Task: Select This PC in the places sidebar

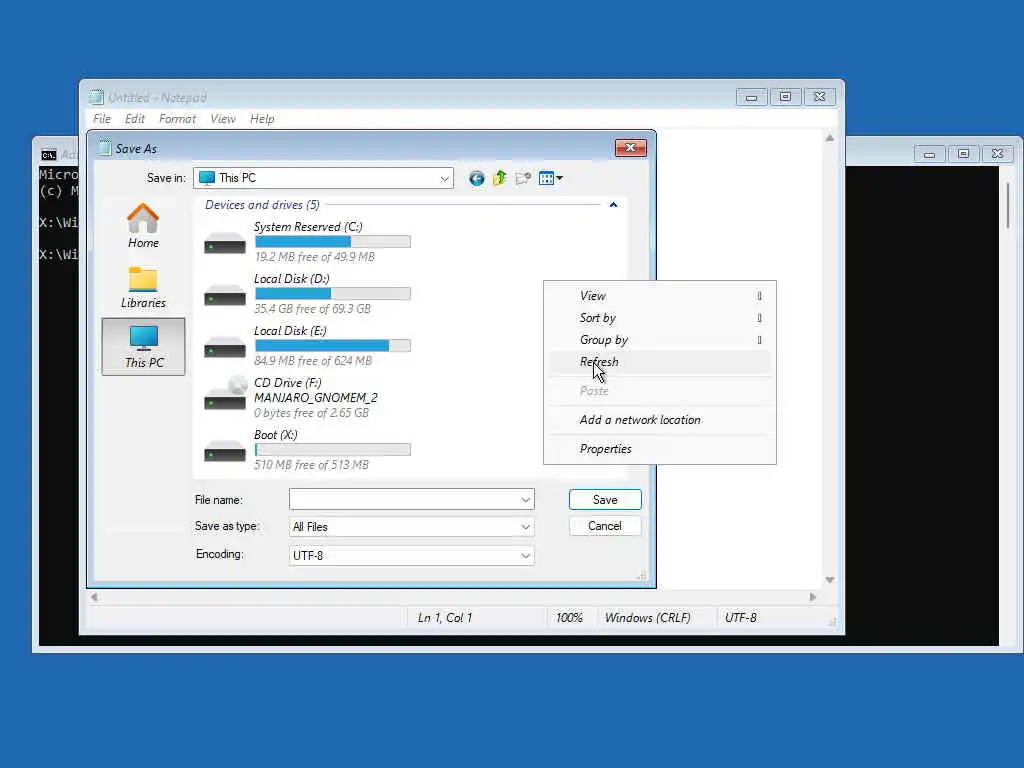Action: [x=144, y=347]
